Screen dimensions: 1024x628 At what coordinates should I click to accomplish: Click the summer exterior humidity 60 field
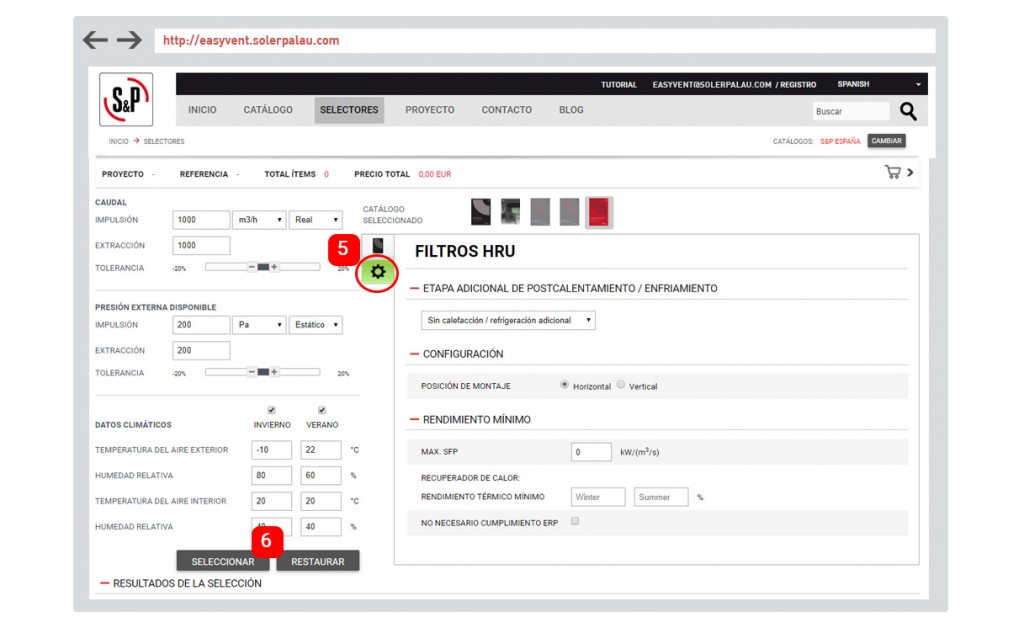coord(321,475)
